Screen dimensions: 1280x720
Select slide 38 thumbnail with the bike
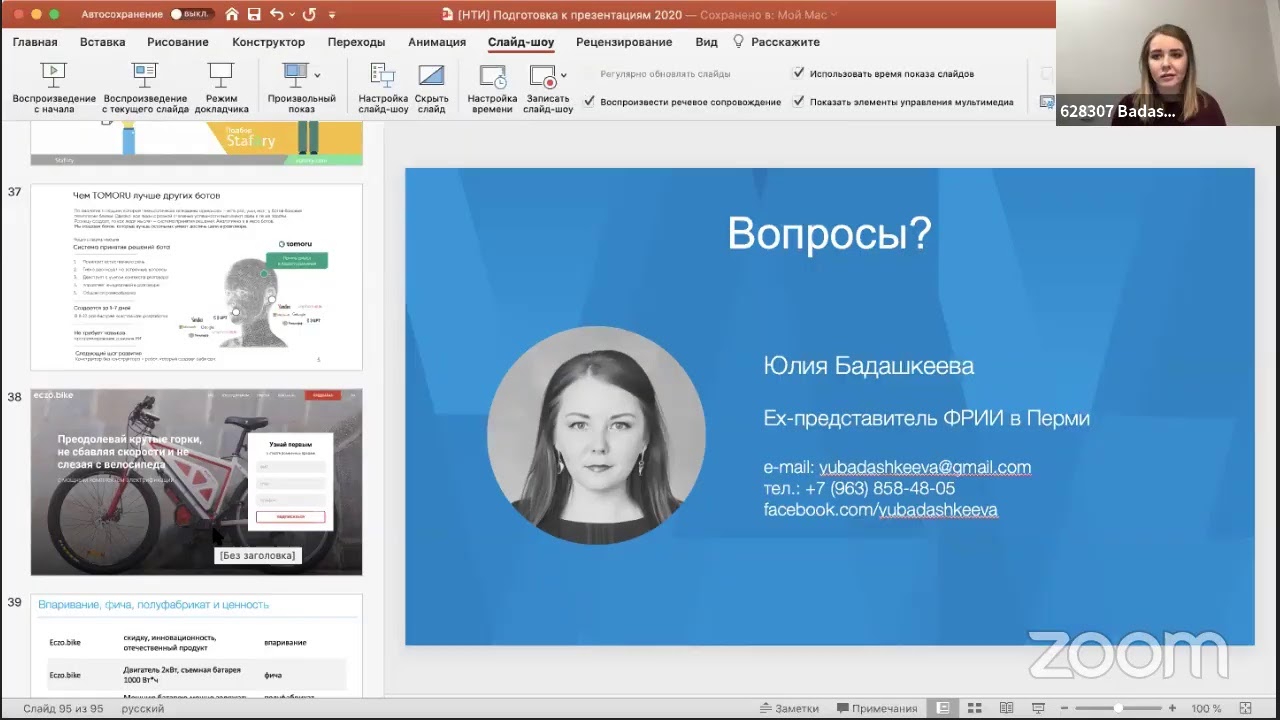[196, 482]
